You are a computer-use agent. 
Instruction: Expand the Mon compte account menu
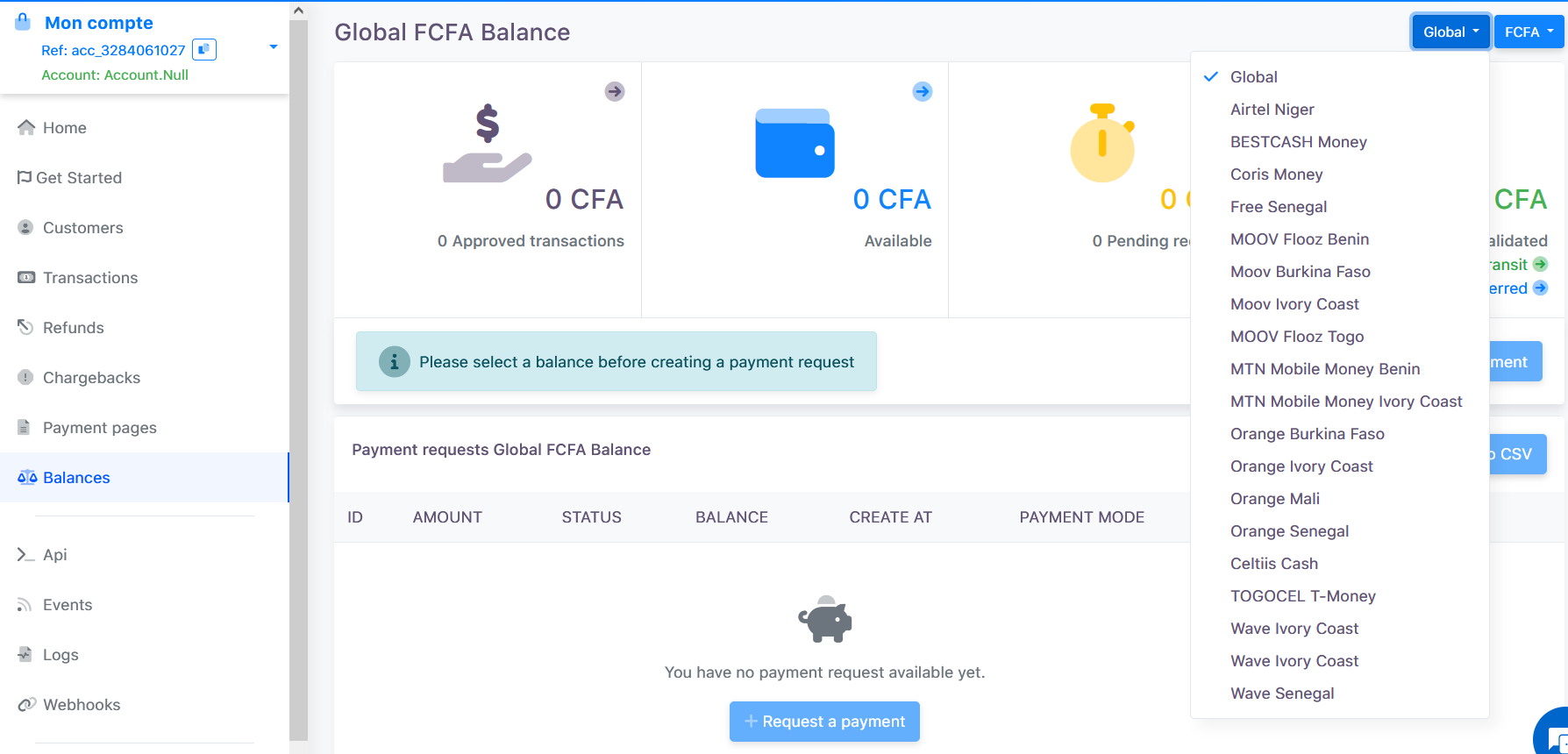[273, 47]
